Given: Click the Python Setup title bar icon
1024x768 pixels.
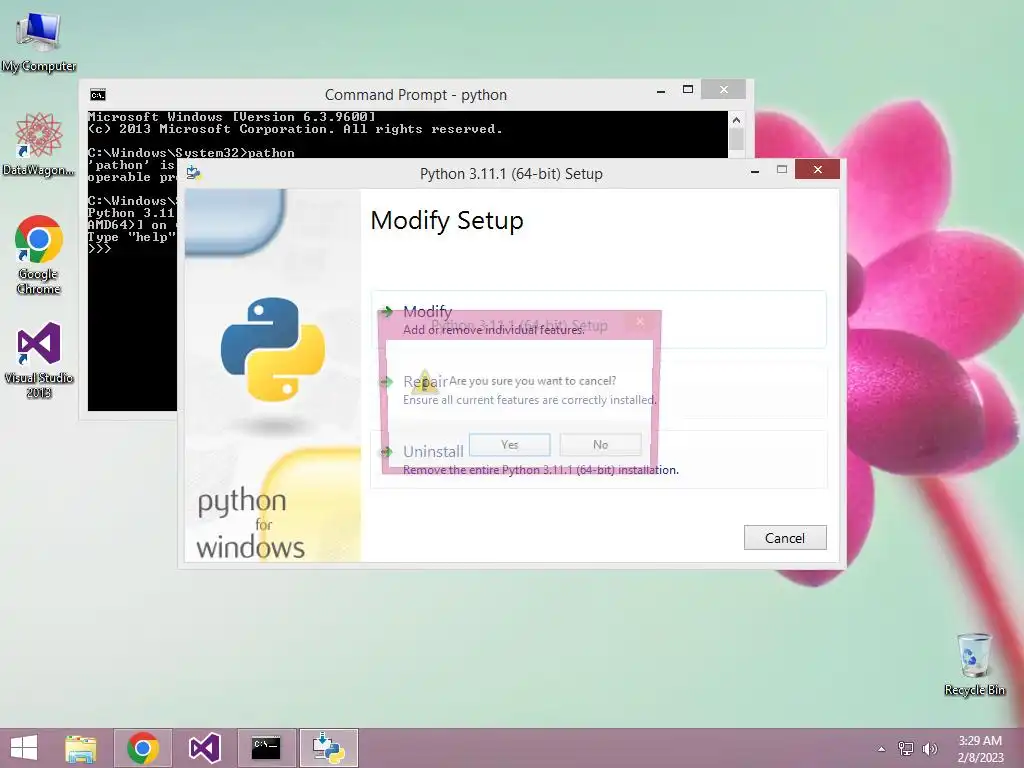Looking at the screenshot, I should [x=194, y=173].
